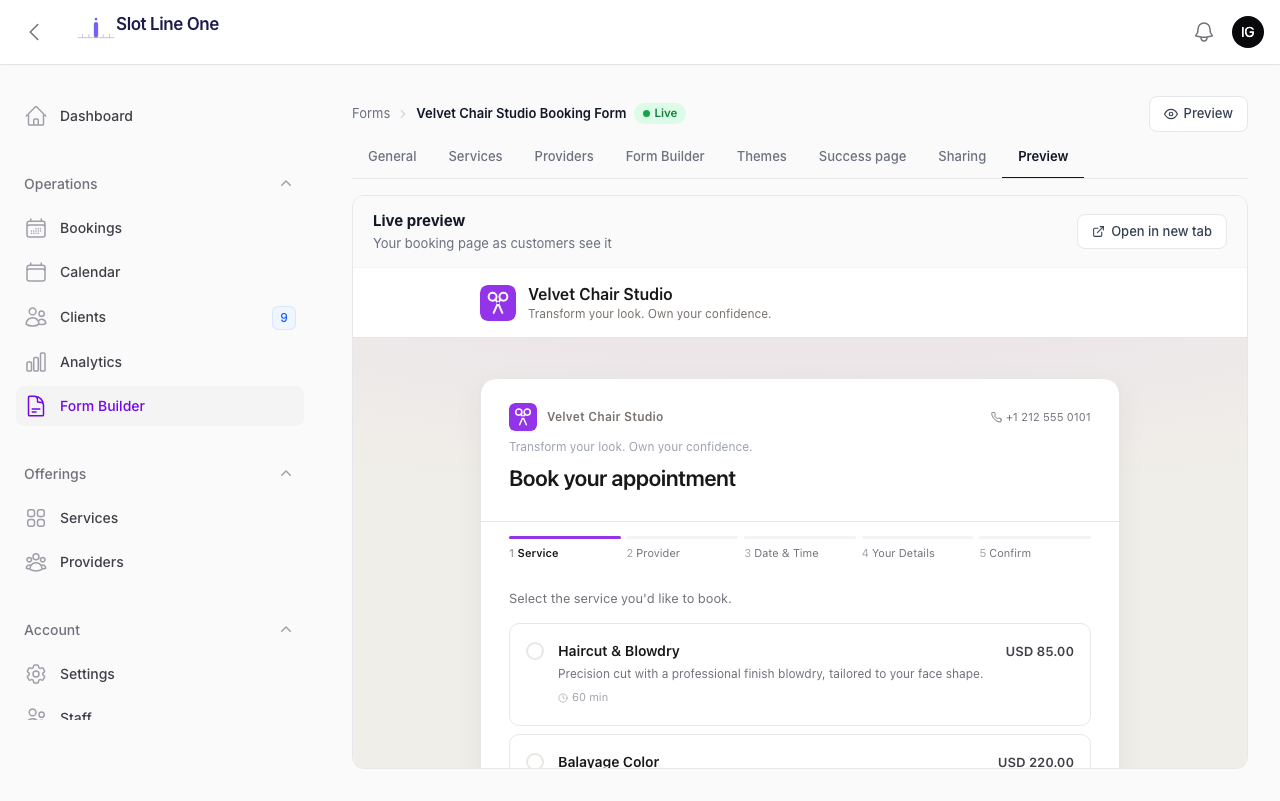Click the Analytics bar chart icon
Viewport: 1280px width, 801px height.
[x=36, y=362]
